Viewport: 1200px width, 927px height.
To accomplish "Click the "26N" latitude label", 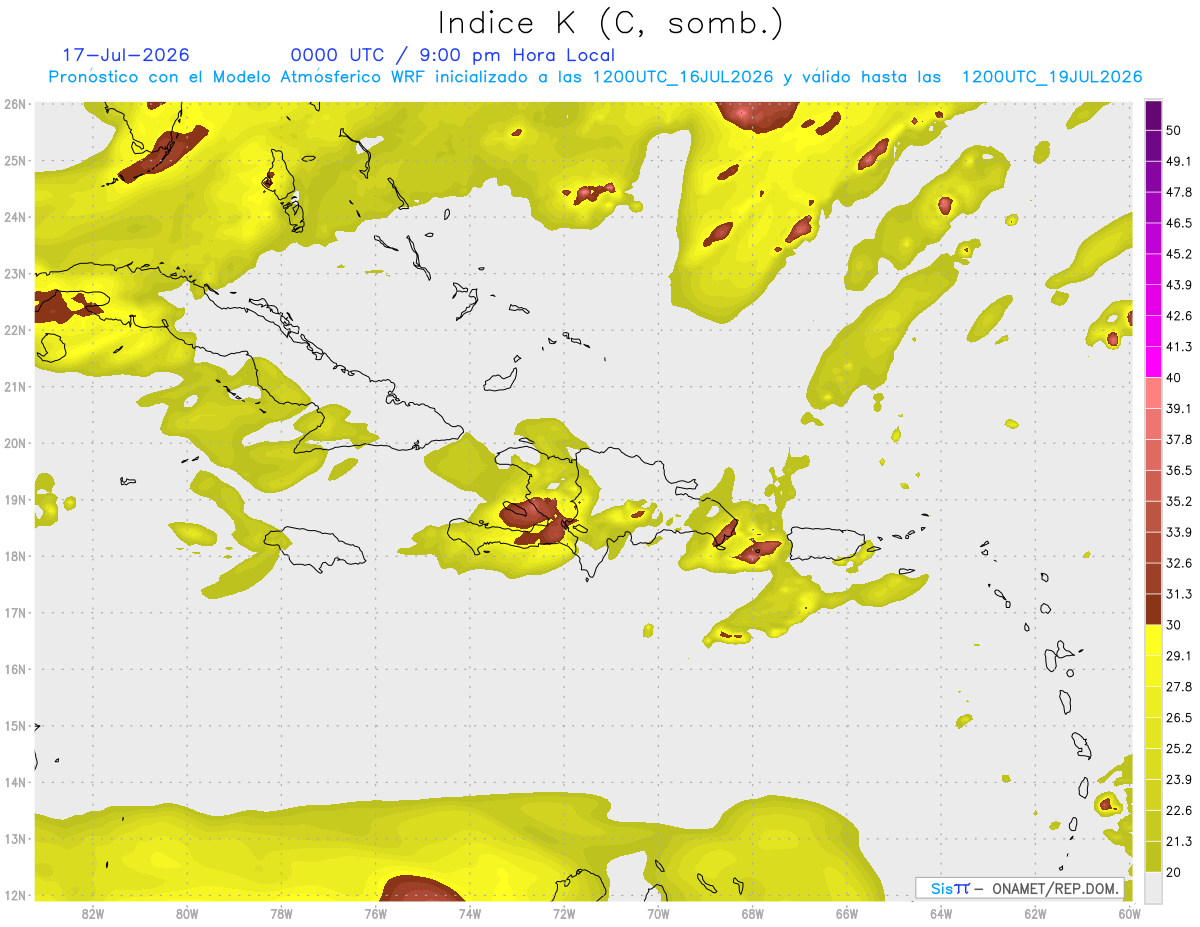I will click(x=15, y=104).
